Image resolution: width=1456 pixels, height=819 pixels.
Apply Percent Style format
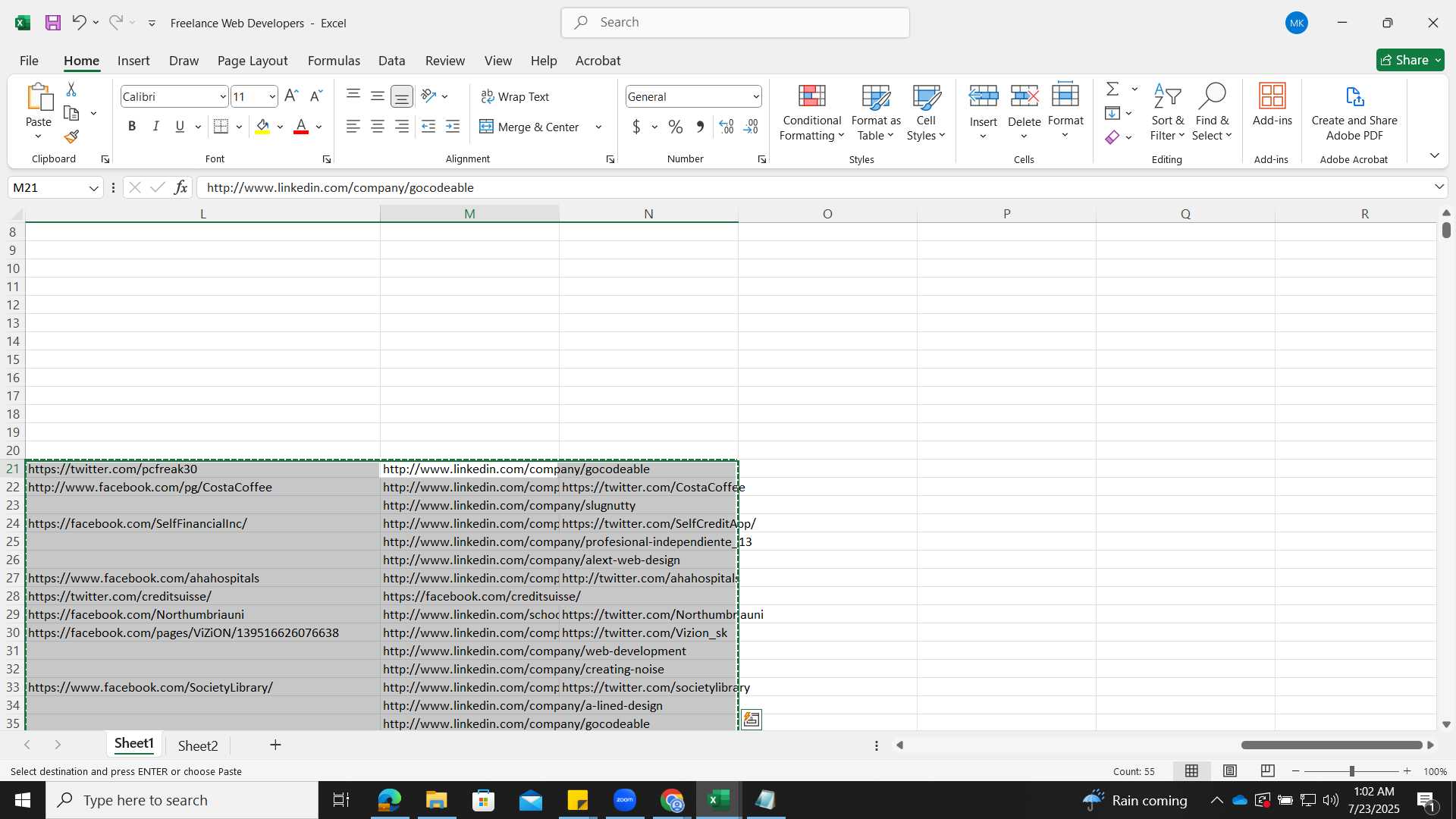pos(675,127)
